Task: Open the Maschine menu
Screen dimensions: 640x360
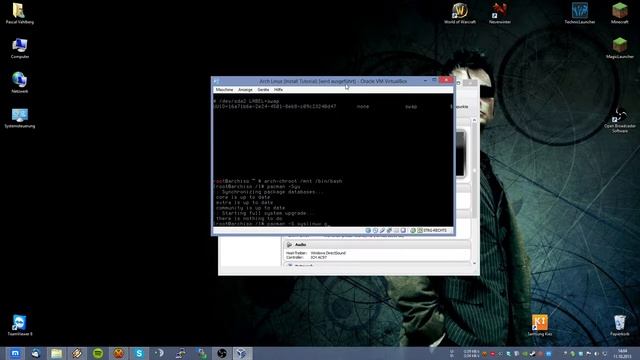Action: [x=224, y=89]
